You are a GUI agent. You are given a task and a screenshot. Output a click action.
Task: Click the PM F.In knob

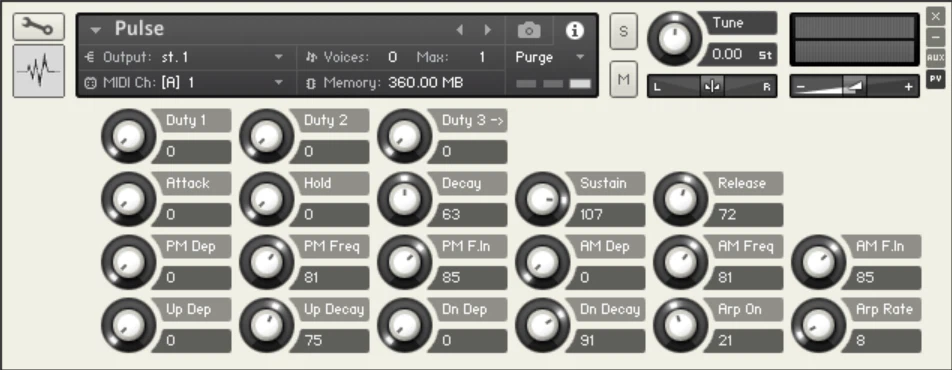404,262
